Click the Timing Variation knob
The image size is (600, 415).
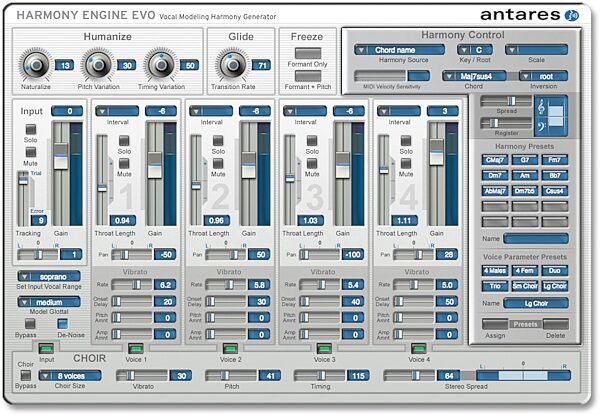(x=161, y=65)
